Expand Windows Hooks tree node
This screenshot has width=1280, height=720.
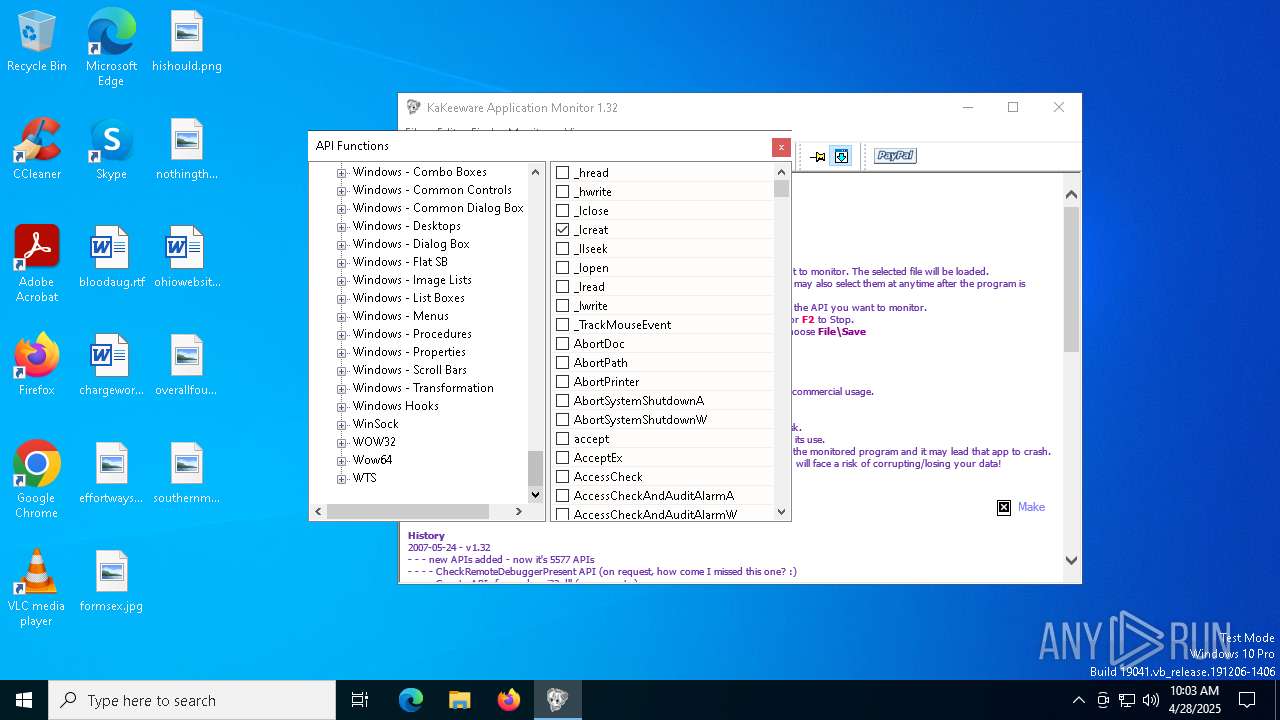coord(341,406)
